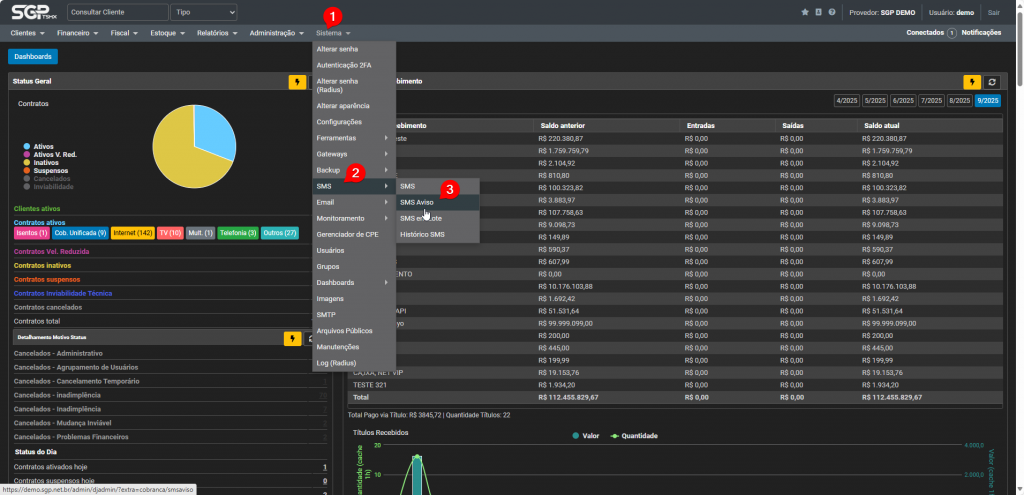Viewport: 1024px width, 495px height.
Task: Click the lightning icon in Status Geral panel
Action: (297, 82)
